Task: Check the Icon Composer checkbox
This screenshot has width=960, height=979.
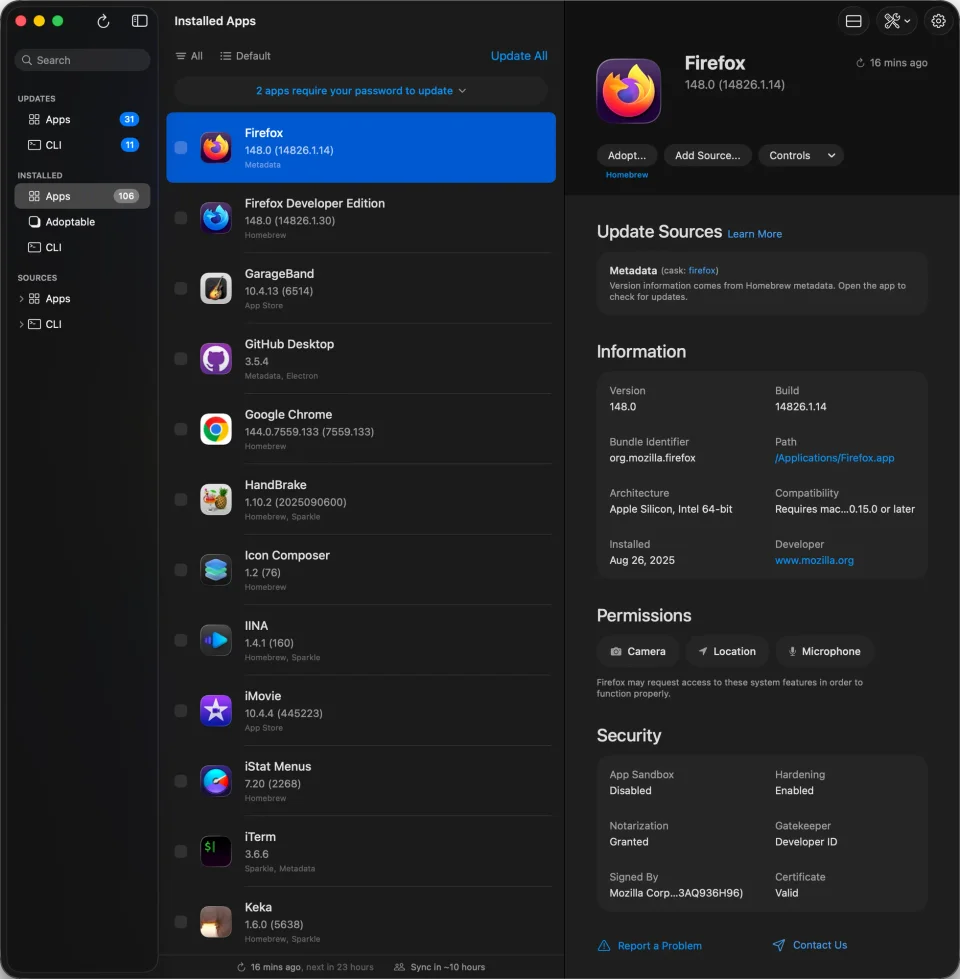Action: click(181, 570)
